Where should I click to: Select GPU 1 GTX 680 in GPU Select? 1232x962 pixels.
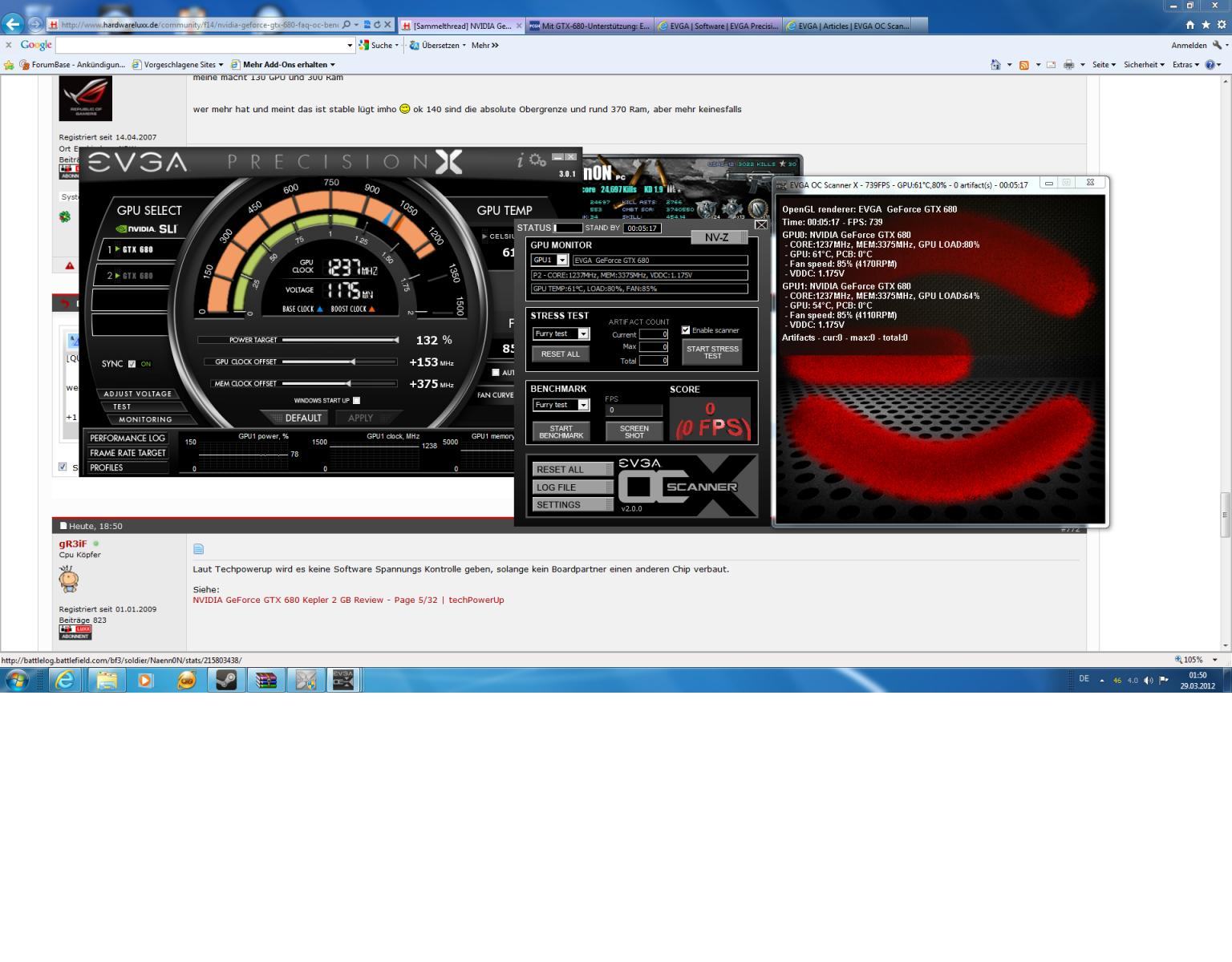[138, 249]
